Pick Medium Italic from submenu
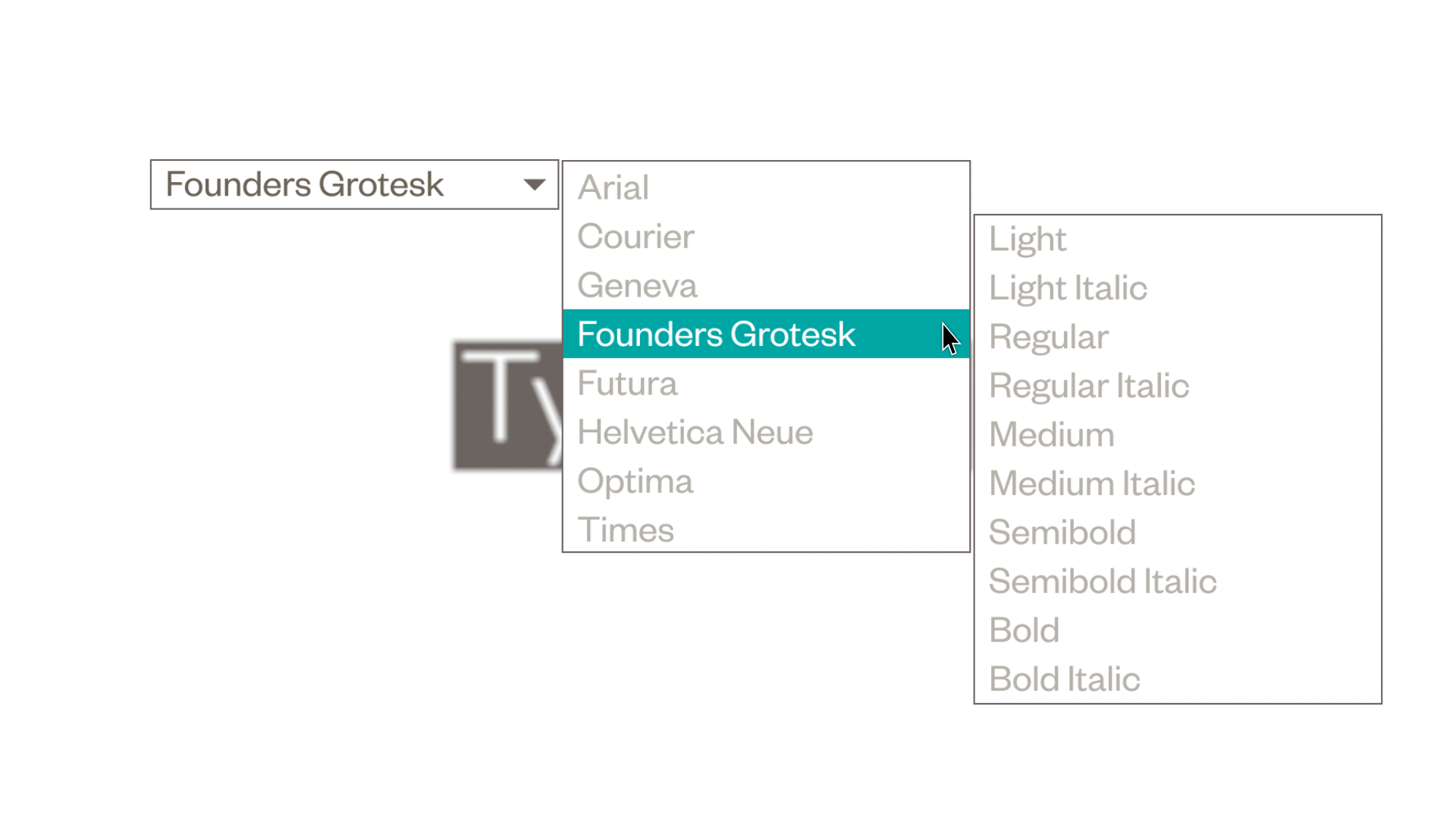1456x819 pixels. (1178, 484)
